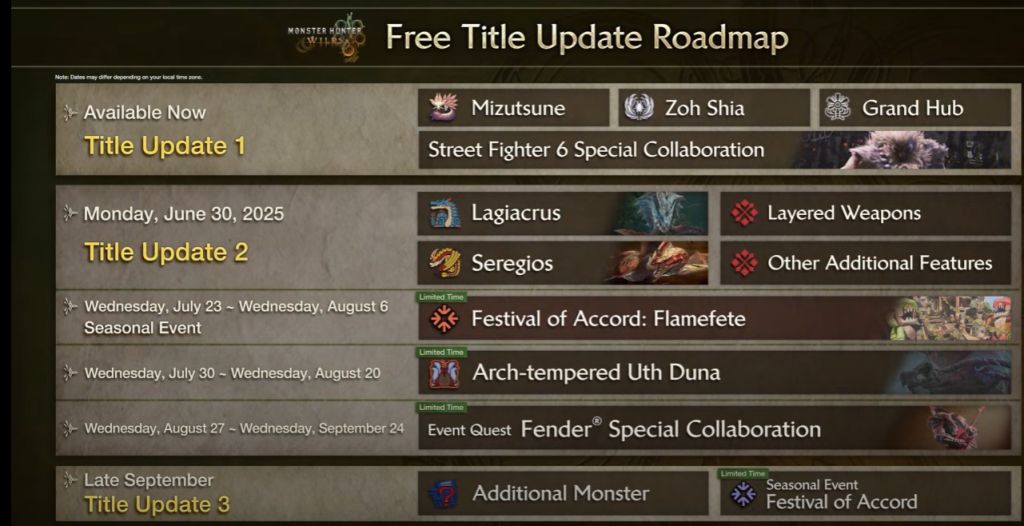1024x526 pixels.
Task: Click the Lagiacrus monster icon
Action: (445, 214)
